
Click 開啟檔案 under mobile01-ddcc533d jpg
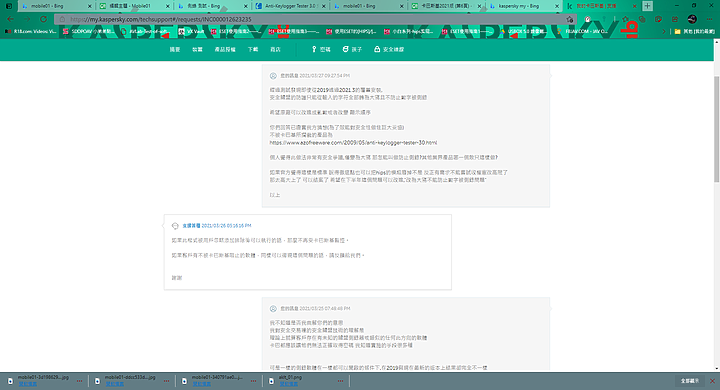[114, 384]
